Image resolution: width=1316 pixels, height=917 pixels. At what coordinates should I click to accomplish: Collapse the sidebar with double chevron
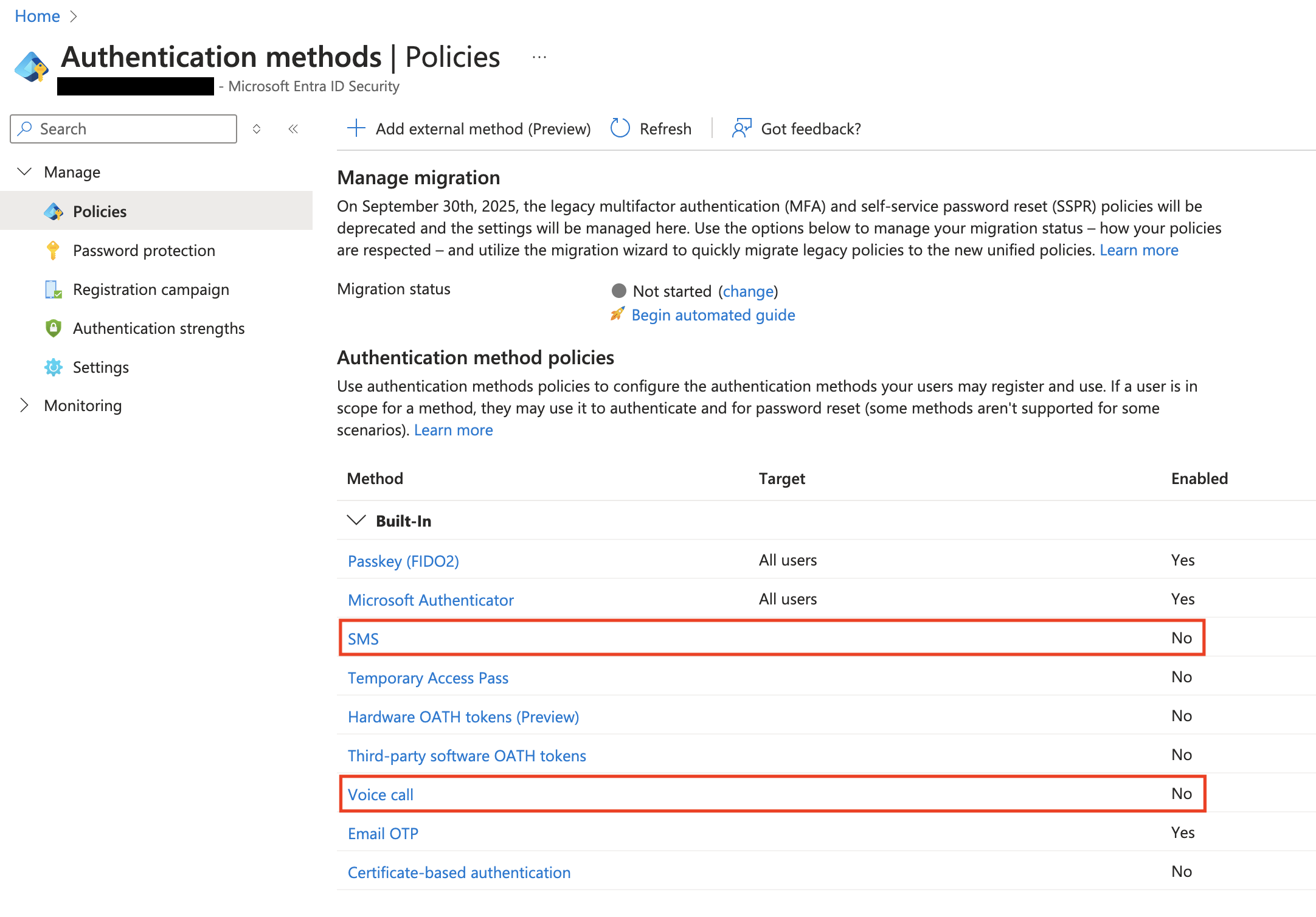pyautogui.click(x=293, y=129)
